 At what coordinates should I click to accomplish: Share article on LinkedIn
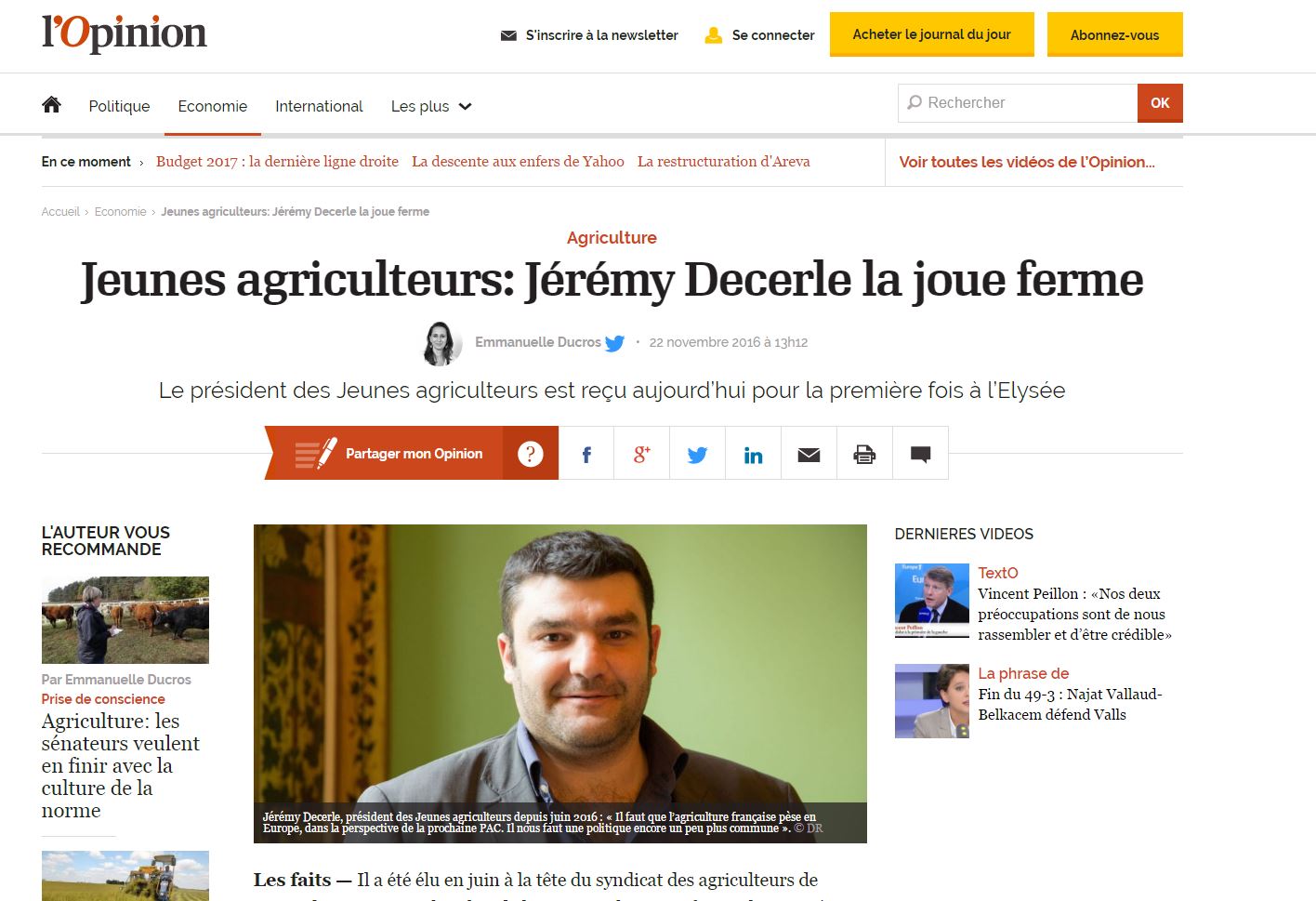point(754,454)
